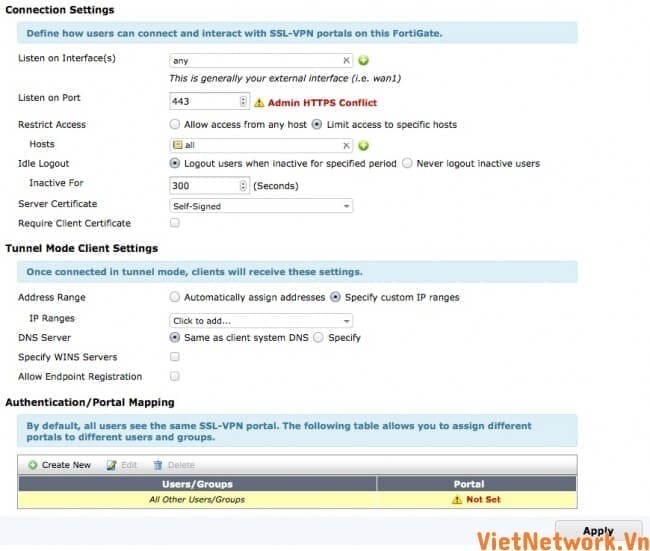Add a host with green plus icon
Viewport: 650px width, 551px height.
coord(364,146)
